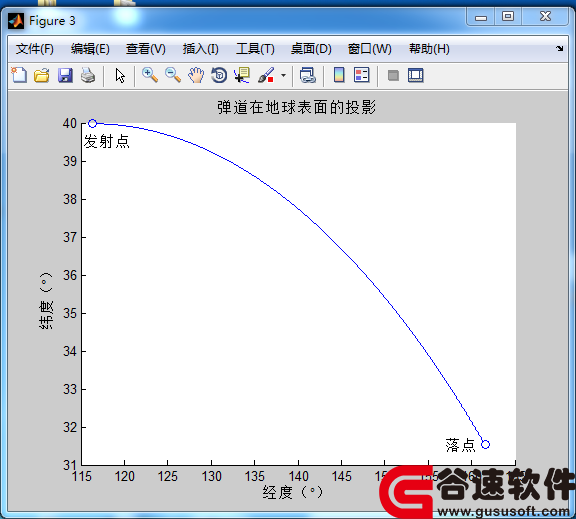The image size is (576, 519).
Task: Expand the brush color dropdown arrow
Action: tap(283, 76)
